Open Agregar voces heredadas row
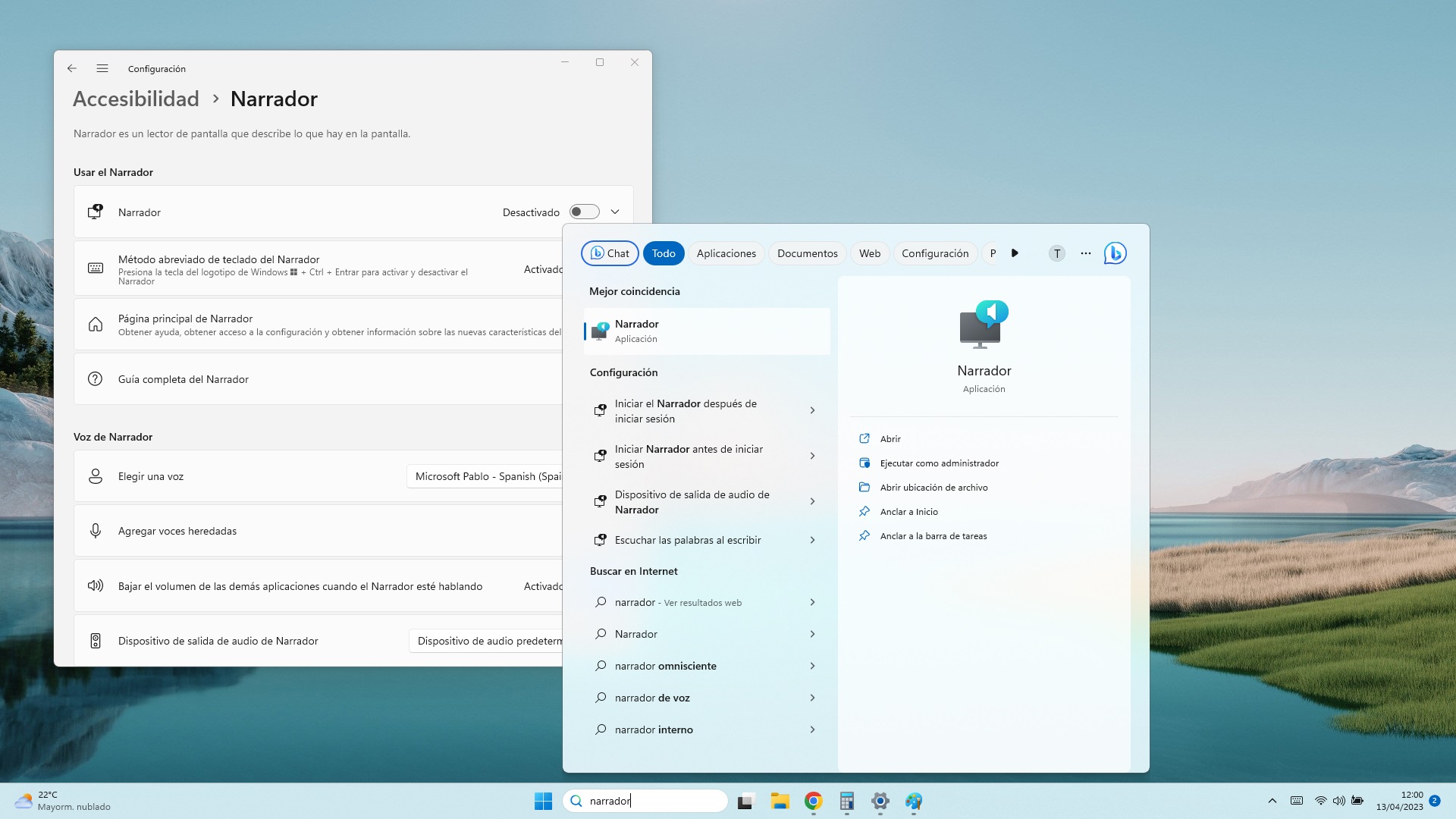The width and height of the screenshot is (1456, 819). click(318, 531)
